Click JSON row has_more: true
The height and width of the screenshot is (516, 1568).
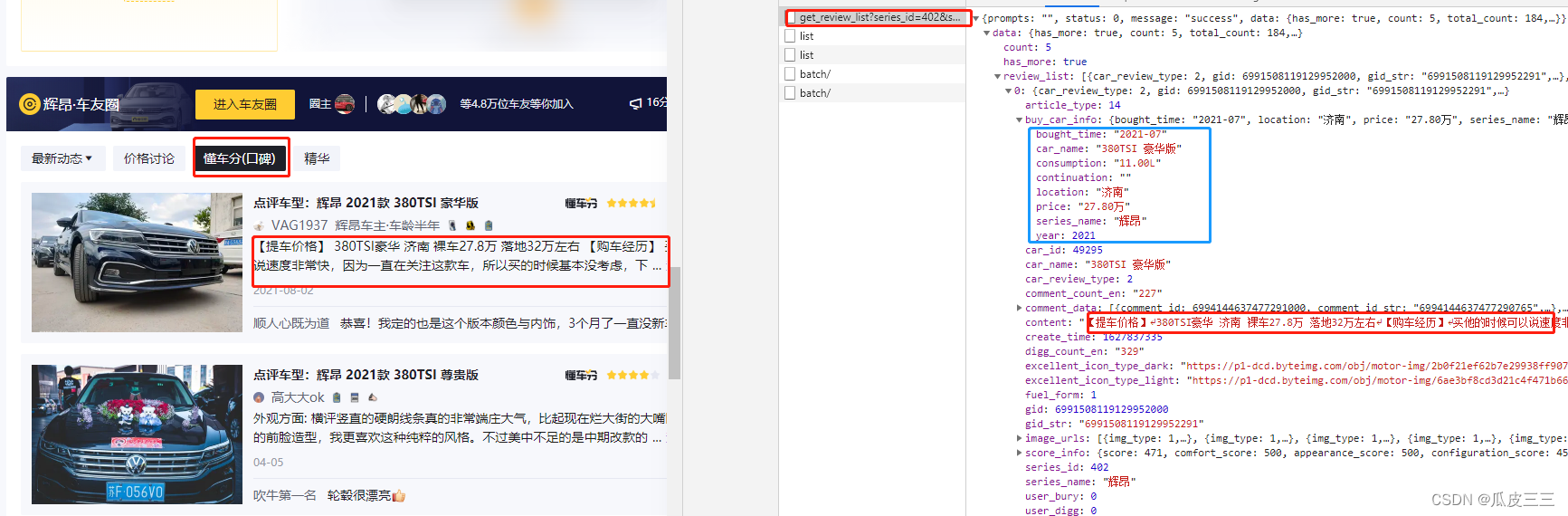[x=1045, y=62]
